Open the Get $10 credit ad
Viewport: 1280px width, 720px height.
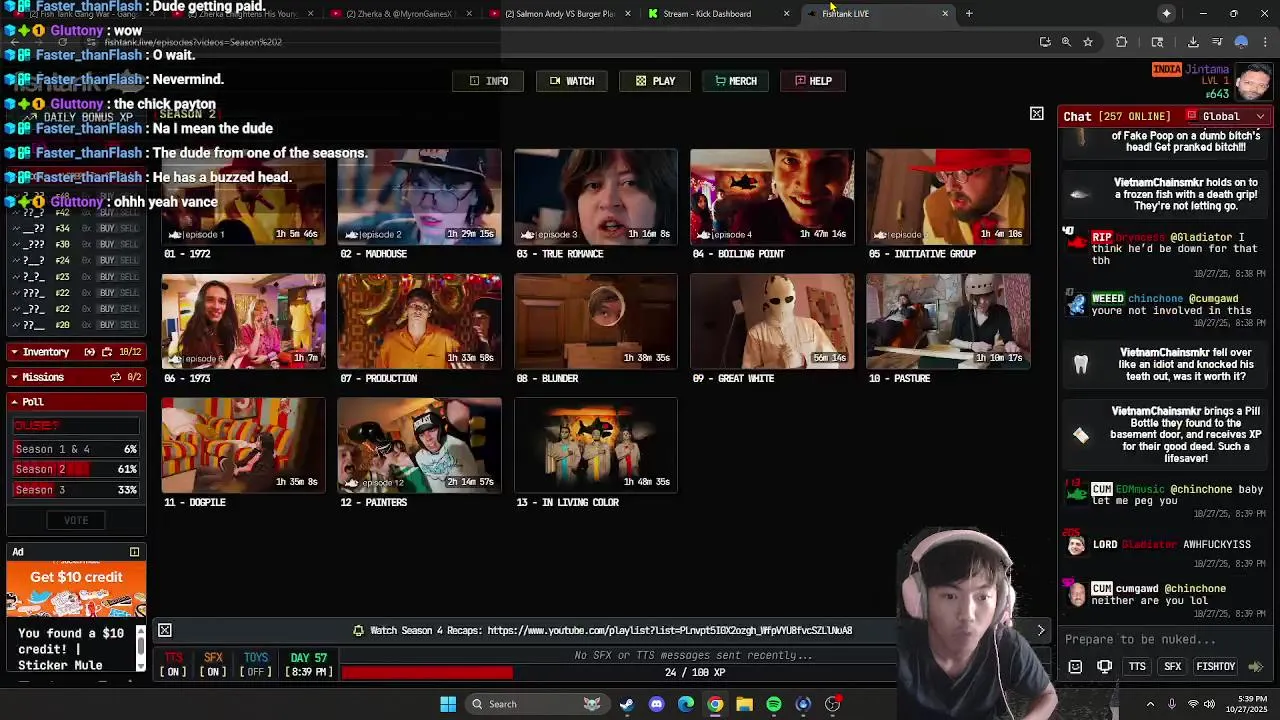click(76, 588)
